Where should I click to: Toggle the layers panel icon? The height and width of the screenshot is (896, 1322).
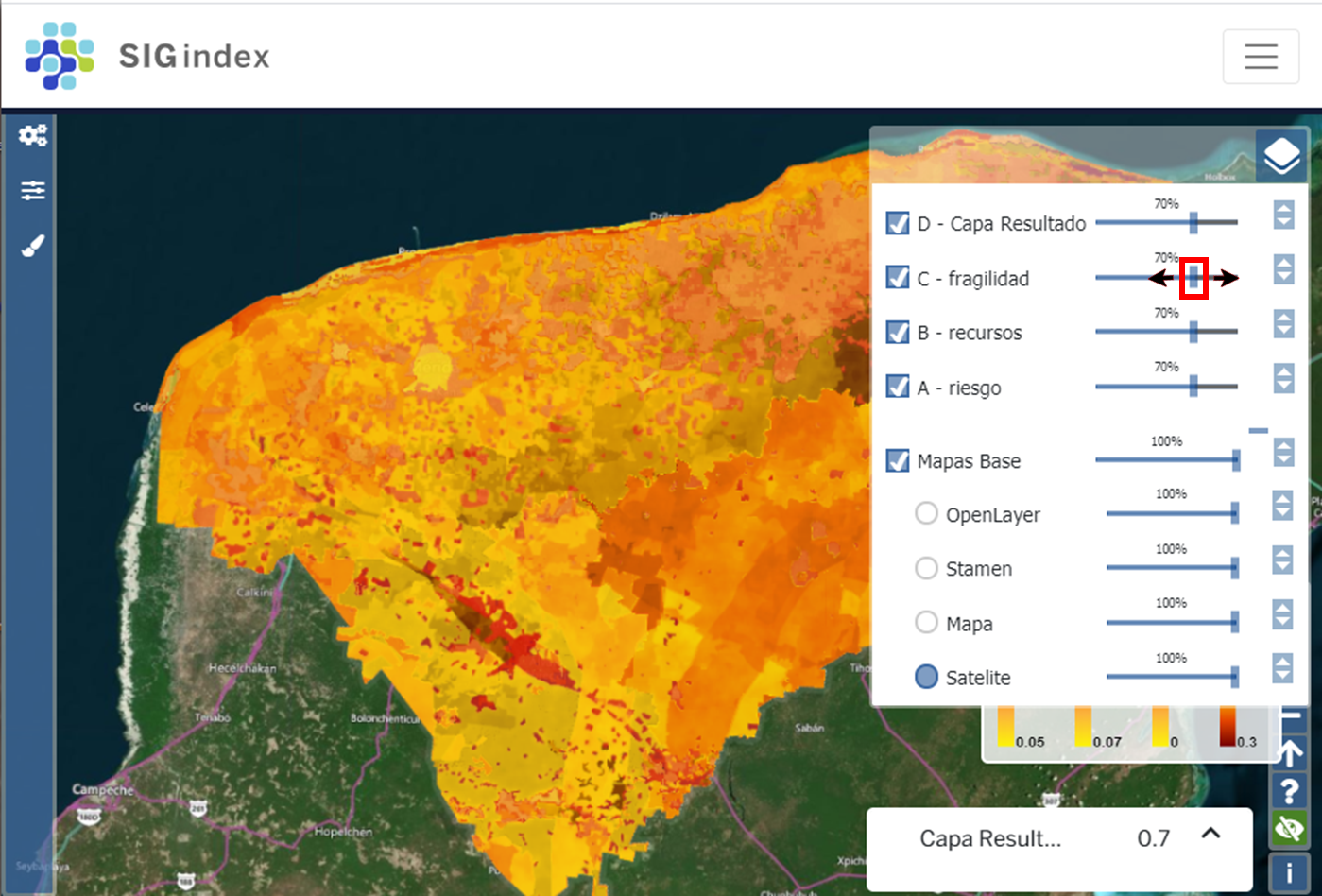click(1281, 156)
